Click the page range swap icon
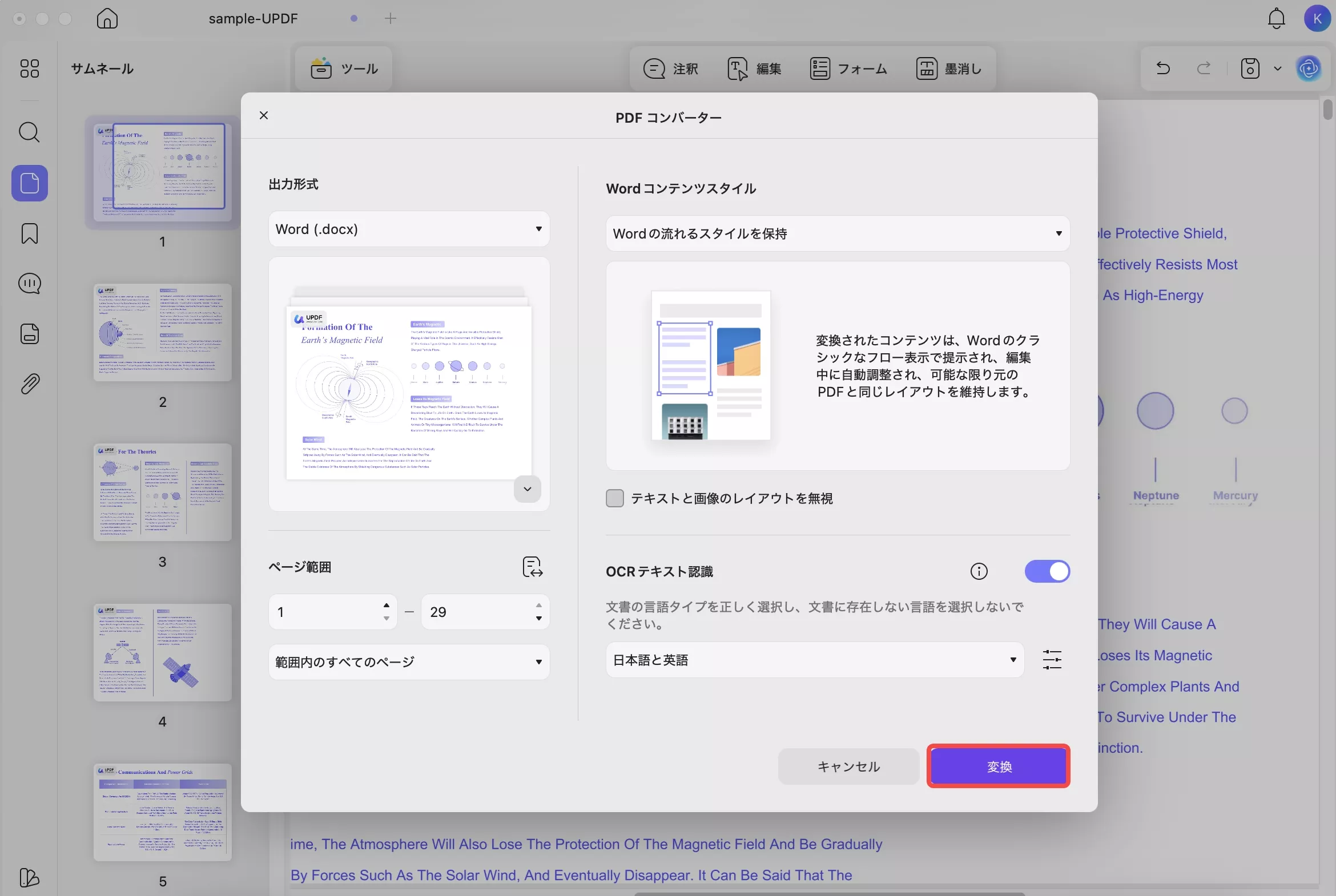Image resolution: width=1336 pixels, height=896 pixels. (x=532, y=567)
